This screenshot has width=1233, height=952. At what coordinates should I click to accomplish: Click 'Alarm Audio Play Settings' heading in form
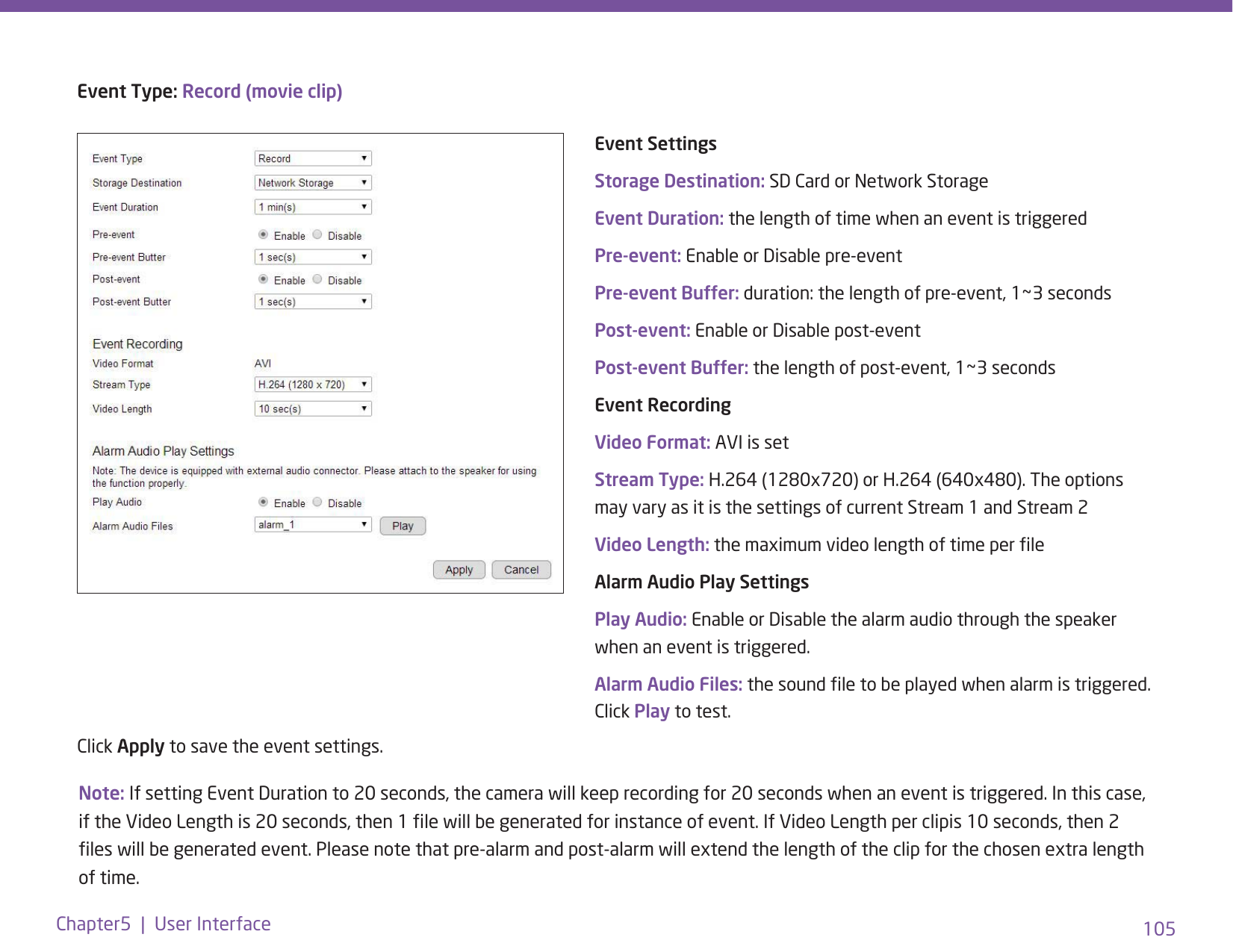tap(164, 451)
